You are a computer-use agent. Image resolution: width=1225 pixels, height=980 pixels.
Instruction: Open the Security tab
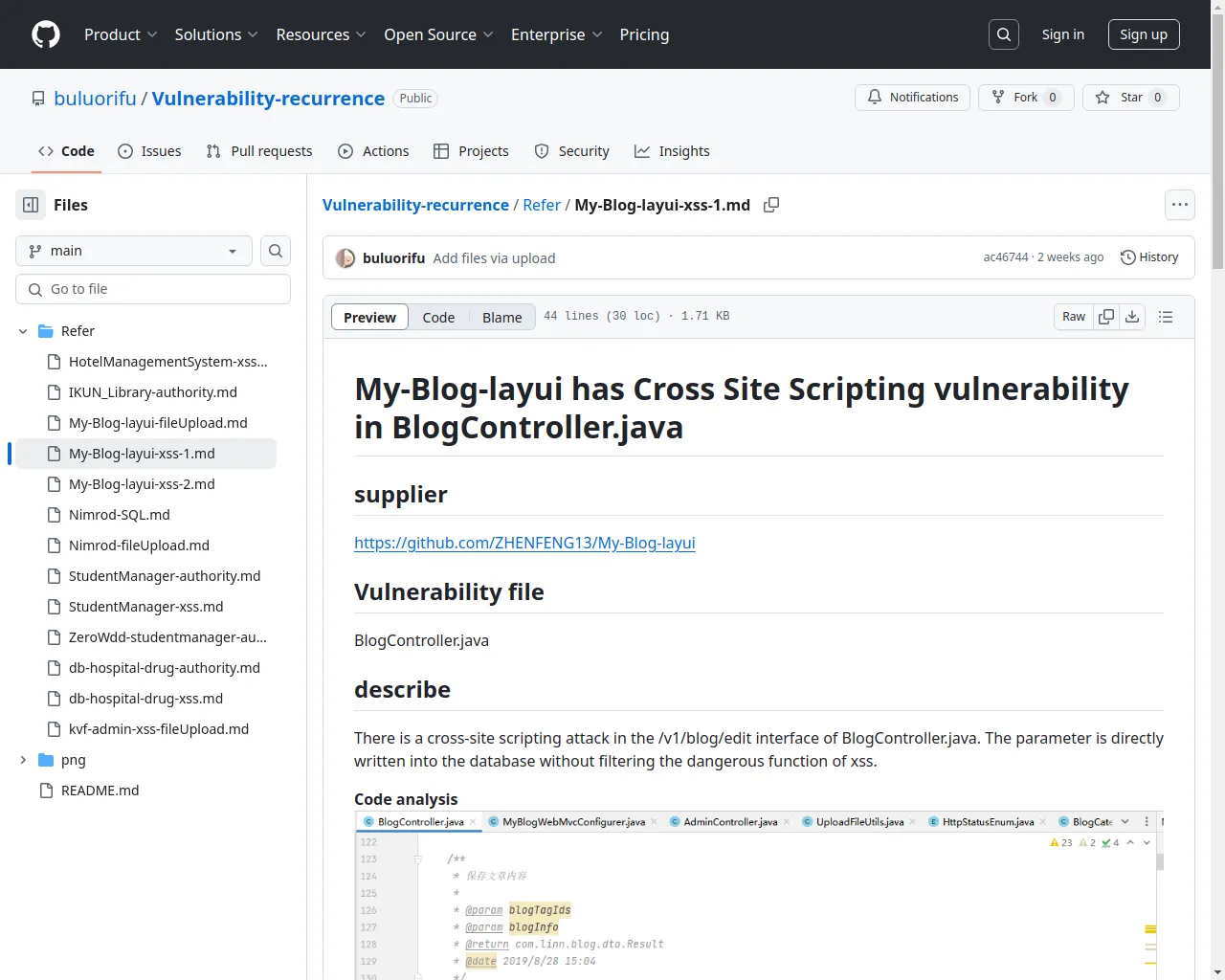(571, 151)
